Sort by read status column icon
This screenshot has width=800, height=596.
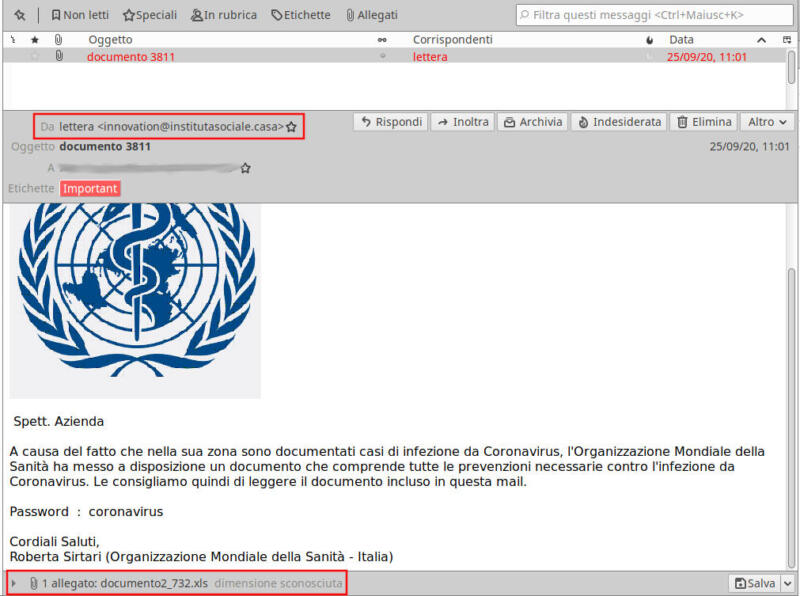point(382,40)
